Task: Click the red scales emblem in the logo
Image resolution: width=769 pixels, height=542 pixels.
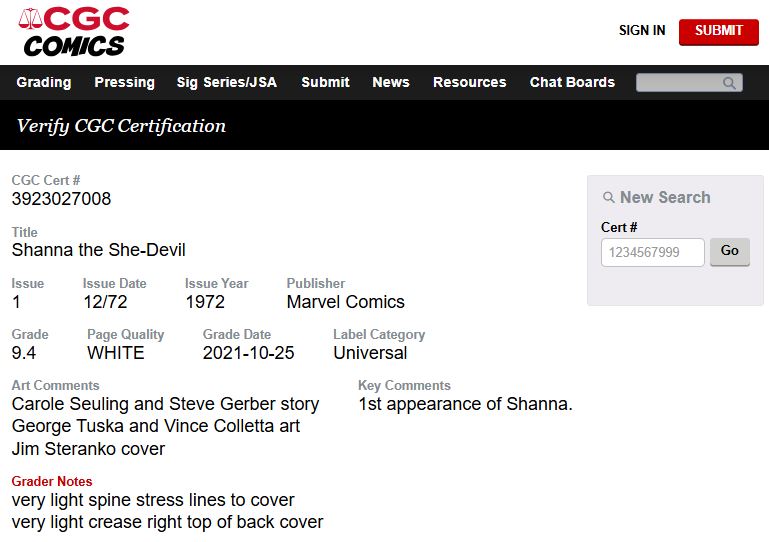Action: click(x=31, y=19)
